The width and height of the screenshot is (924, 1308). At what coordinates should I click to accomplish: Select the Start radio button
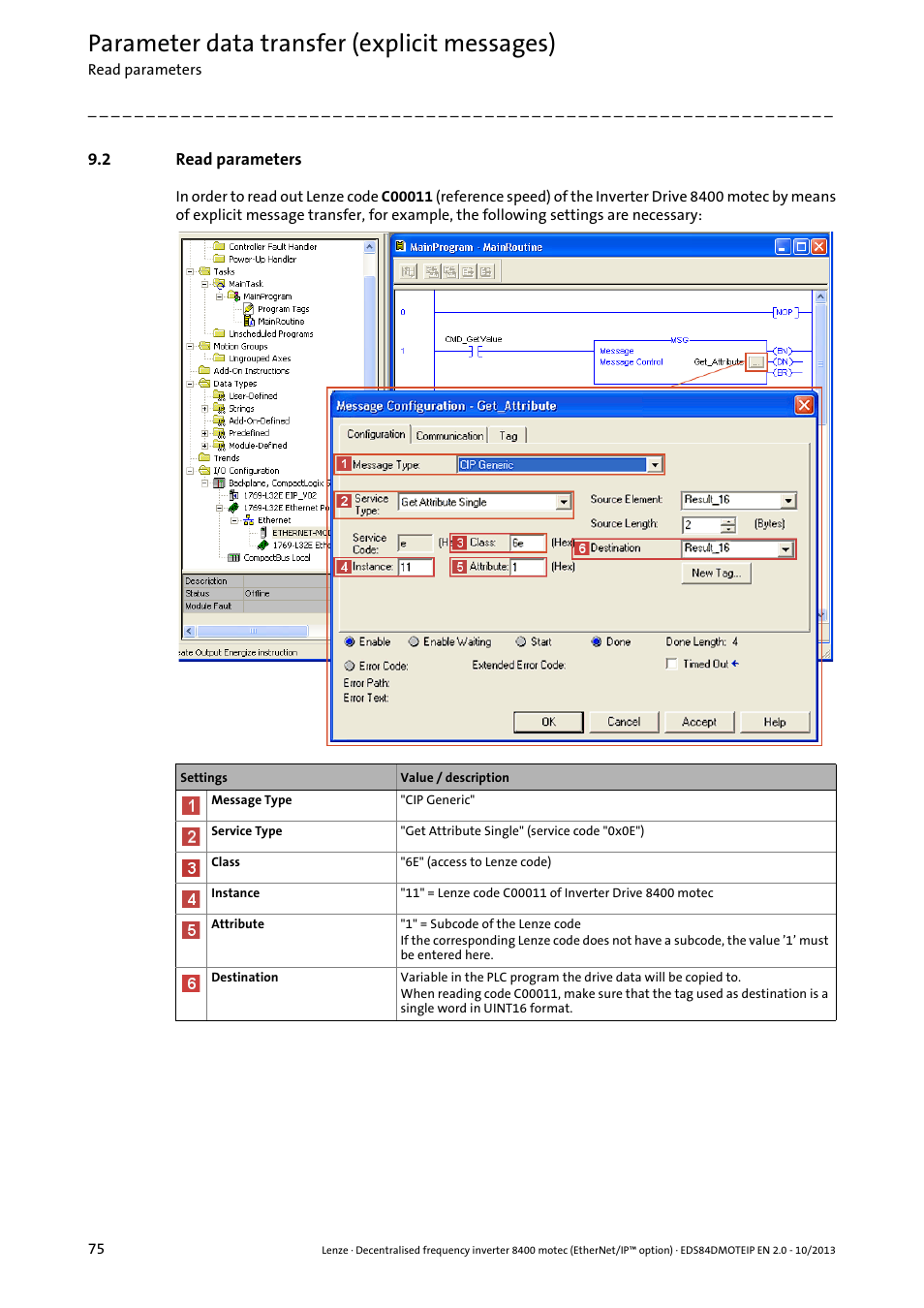521,641
